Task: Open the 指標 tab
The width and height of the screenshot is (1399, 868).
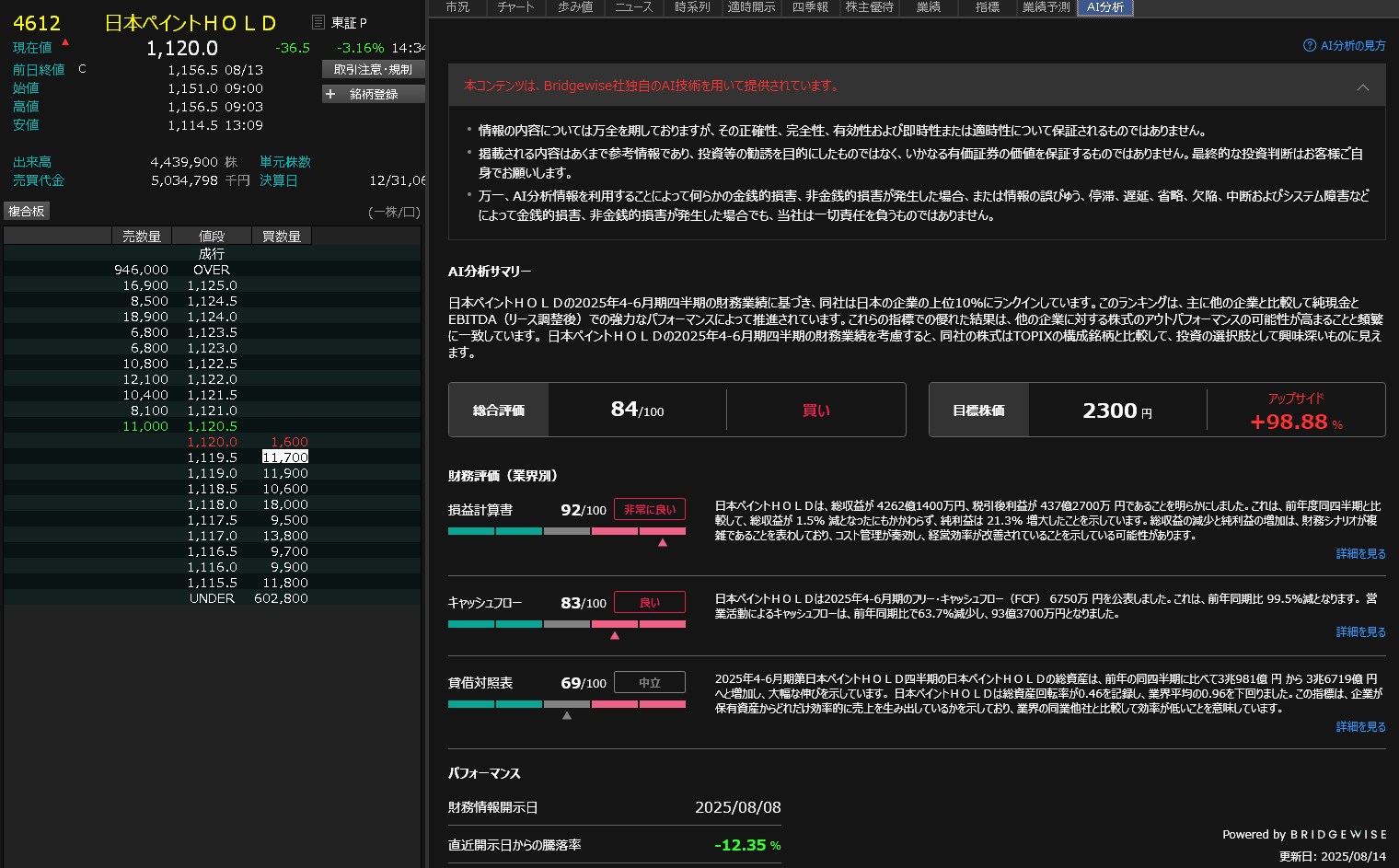Action: point(988,7)
